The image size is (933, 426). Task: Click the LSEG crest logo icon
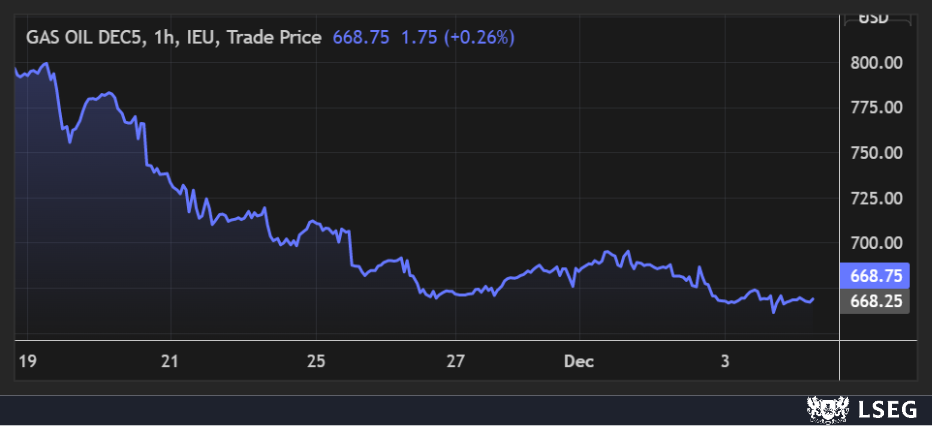822,408
